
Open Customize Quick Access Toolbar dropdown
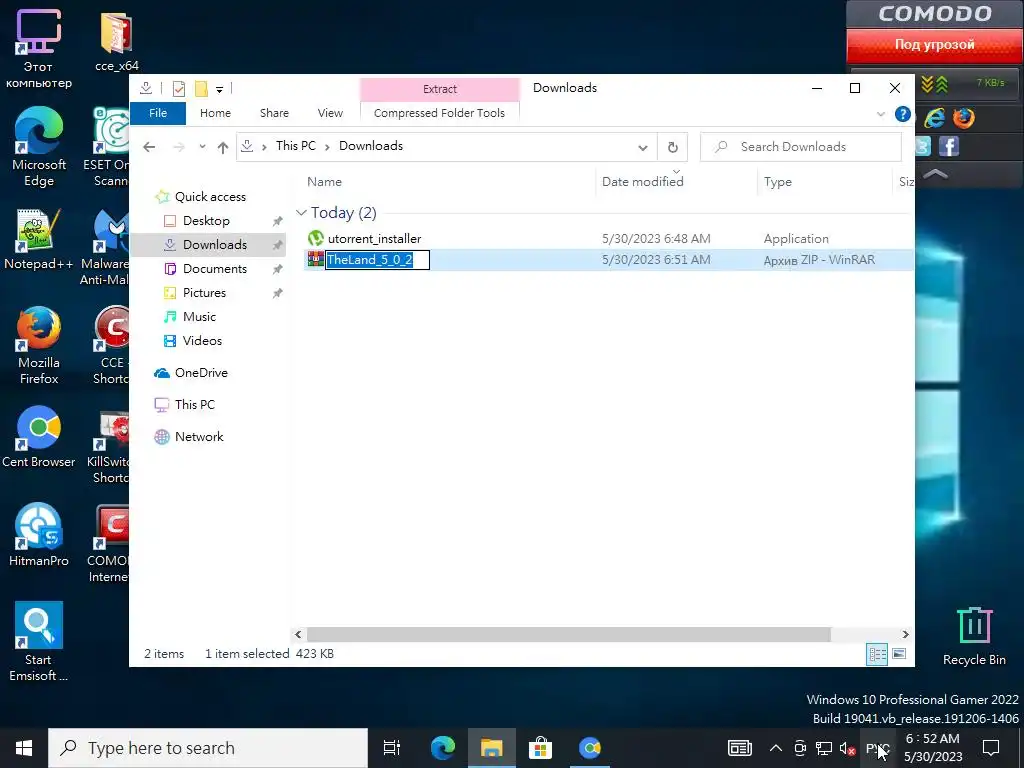point(219,89)
